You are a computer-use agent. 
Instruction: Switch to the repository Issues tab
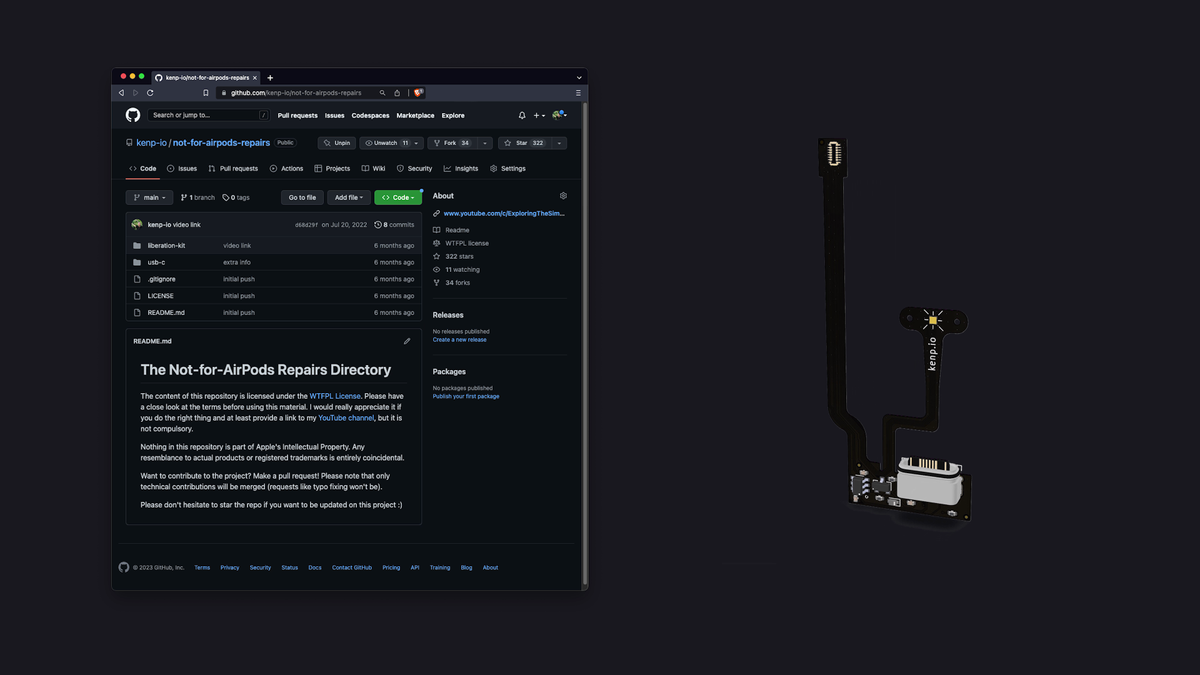[x=182, y=169]
